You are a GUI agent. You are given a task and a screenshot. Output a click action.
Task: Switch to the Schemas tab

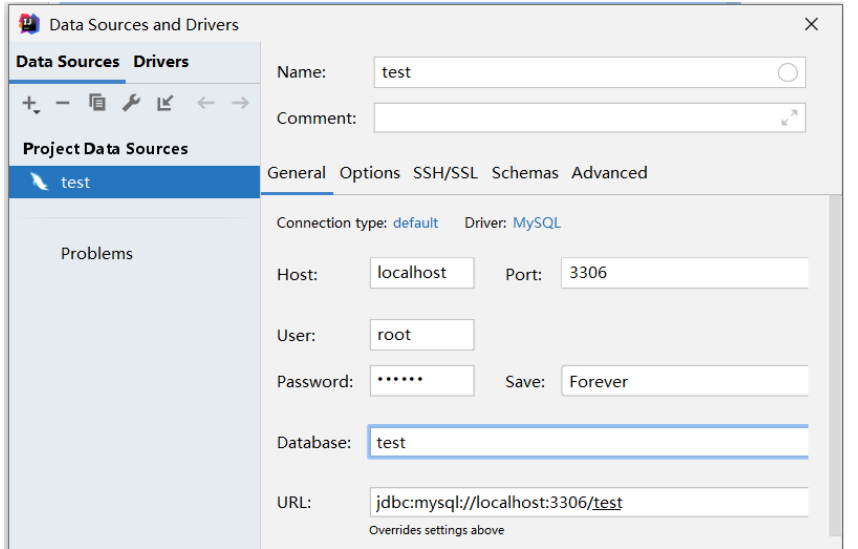(x=525, y=173)
